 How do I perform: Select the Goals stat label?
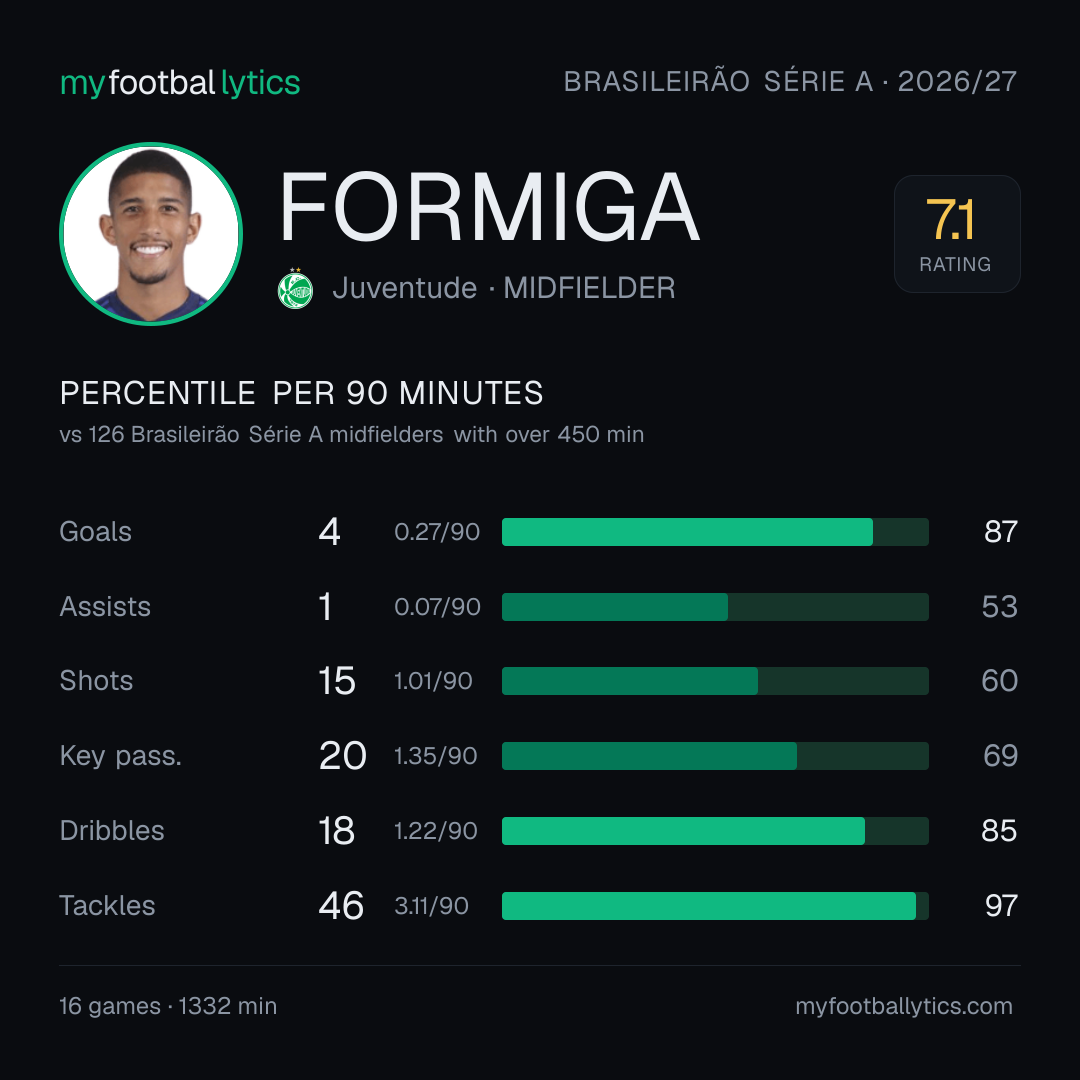pyautogui.click(x=95, y=532)
